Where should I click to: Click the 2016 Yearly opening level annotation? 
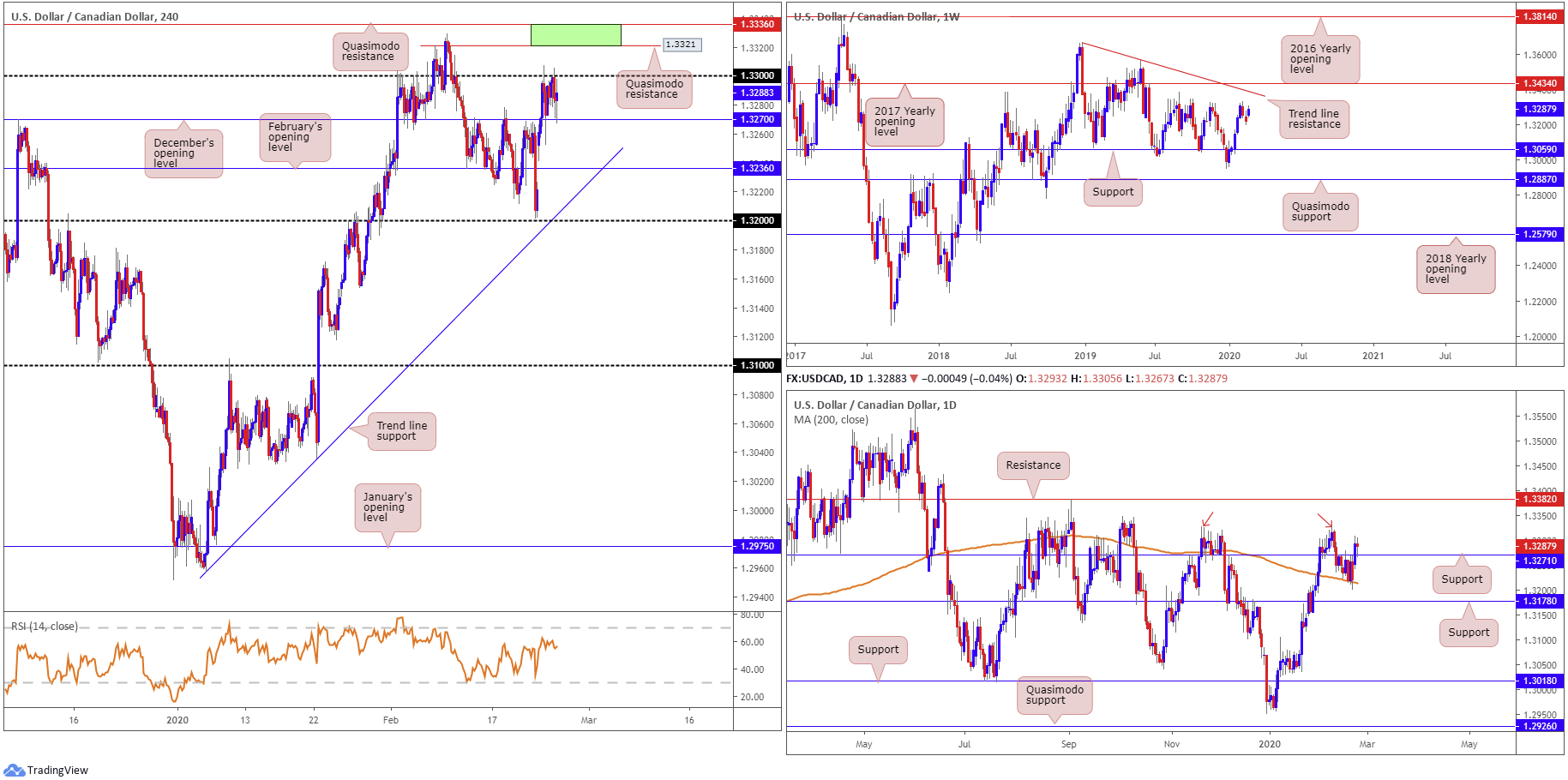(x=1320, y=59)
